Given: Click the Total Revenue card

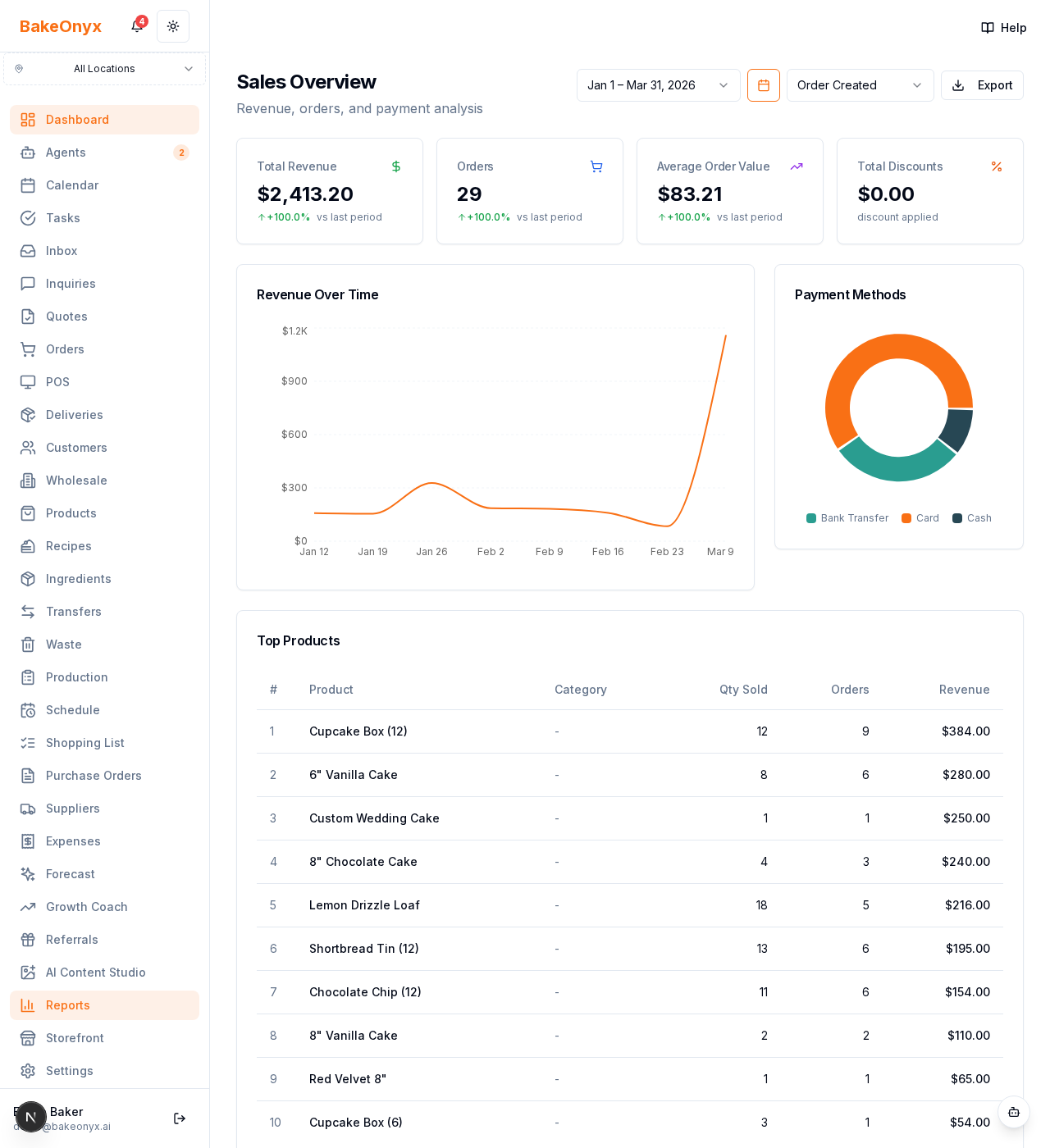Looking at the screenshot, I should pos(330,191).
